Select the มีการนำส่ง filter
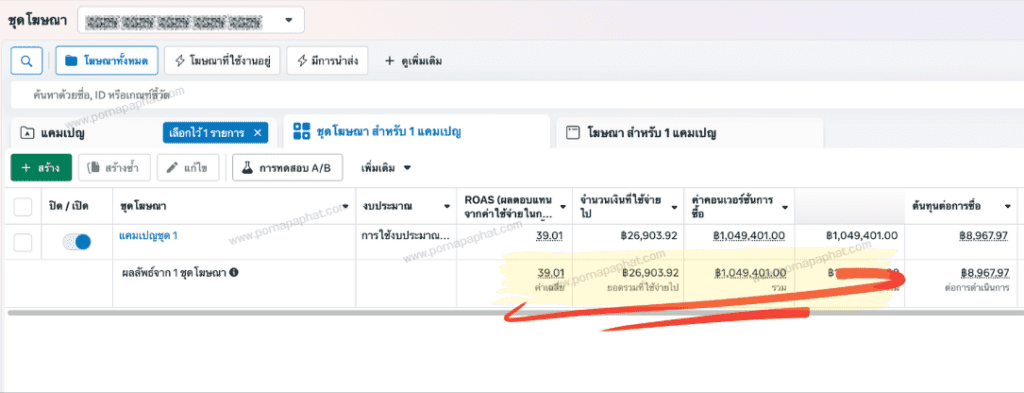The image size is (1024, 393). (x=327, y=61)
